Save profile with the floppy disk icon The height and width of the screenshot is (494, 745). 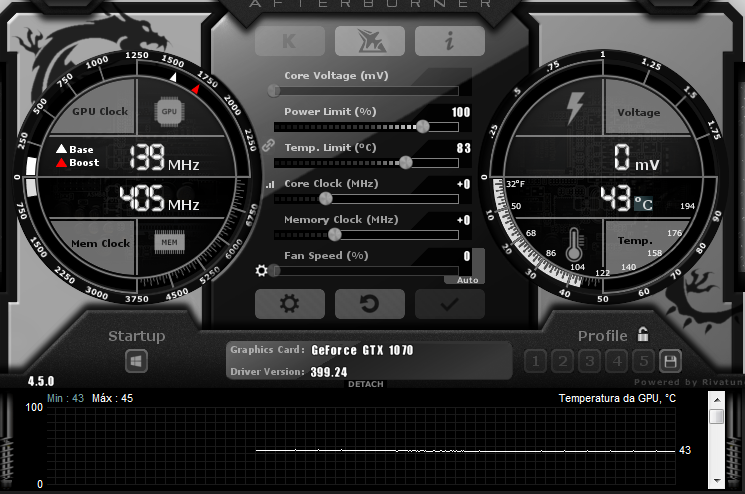pos(670,361)
